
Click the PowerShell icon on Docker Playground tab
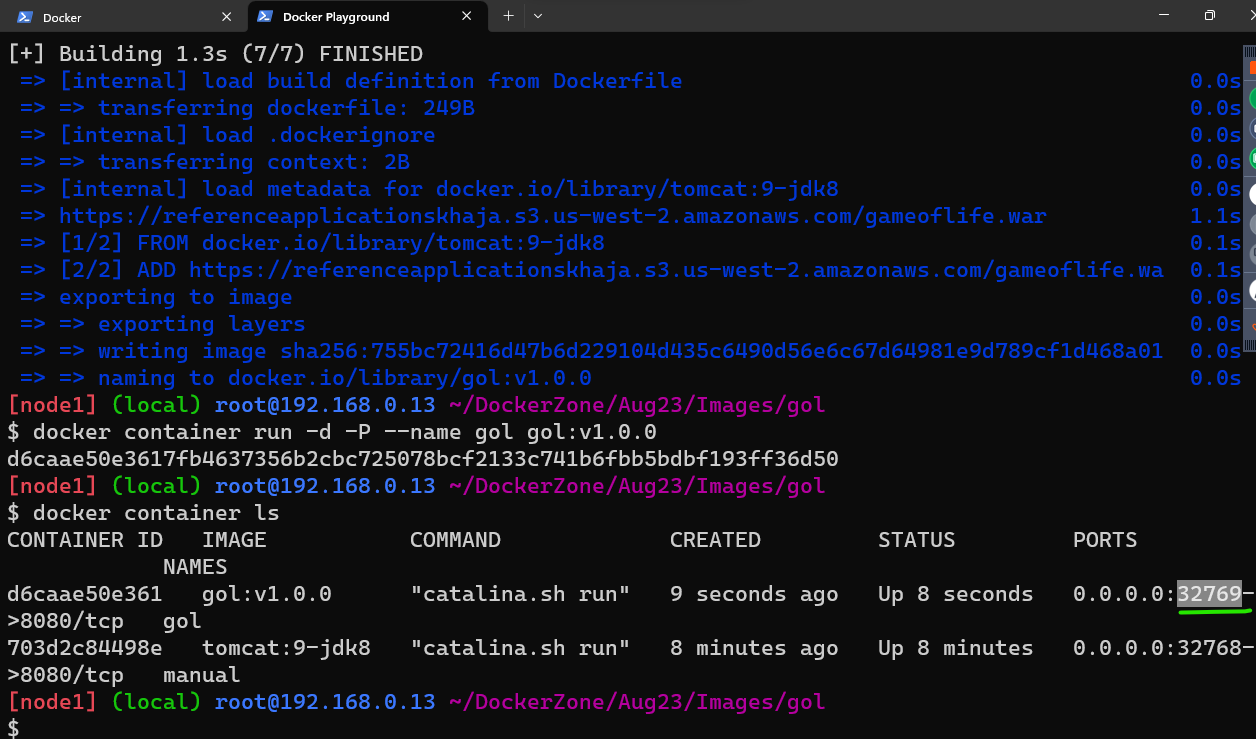[x=266, y=17]
